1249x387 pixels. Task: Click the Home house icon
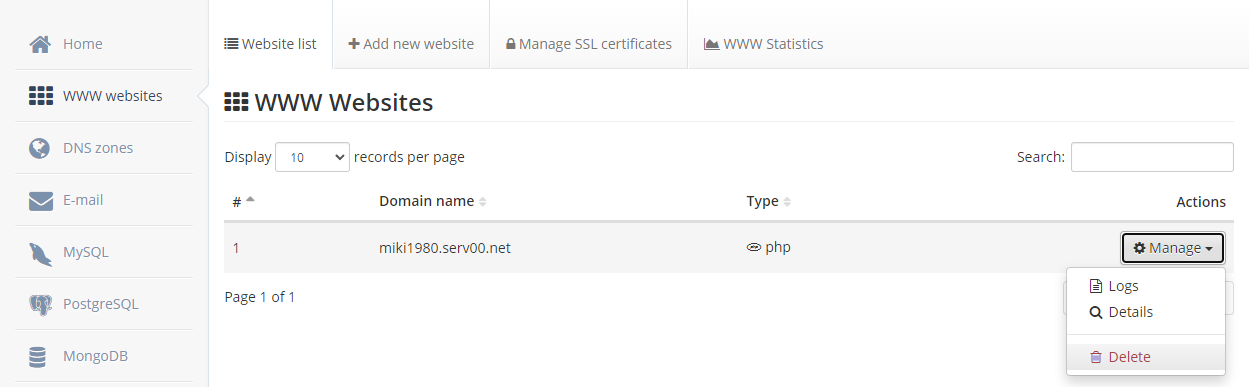click(40, 44)
